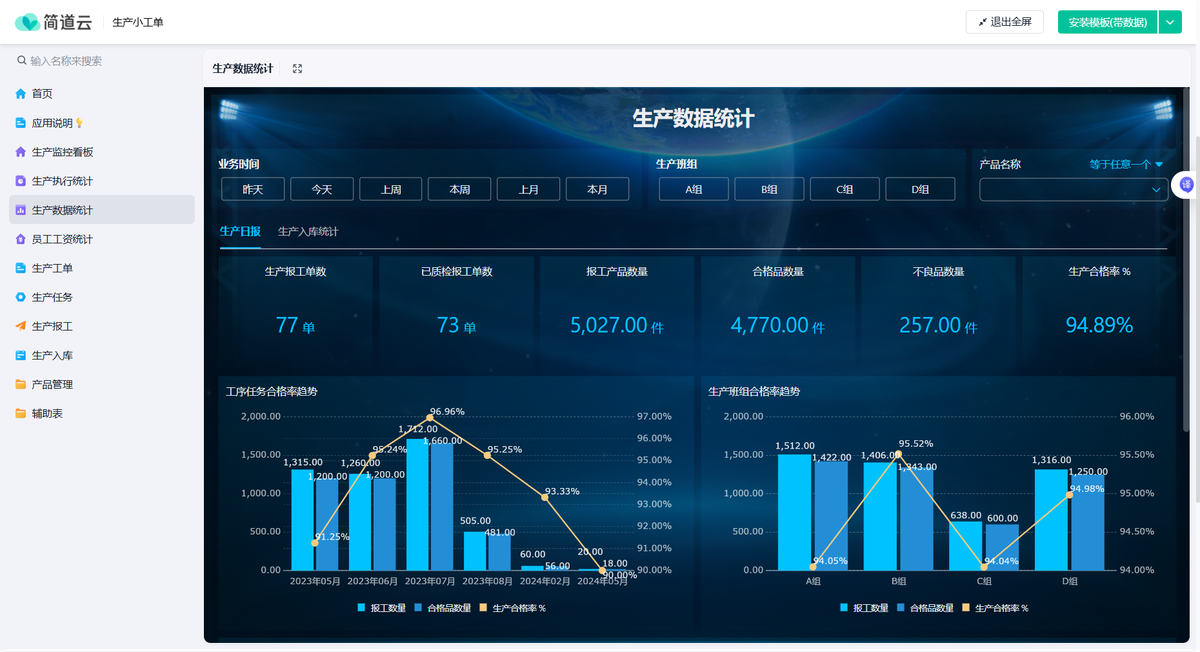The width and height of the screenshot is (1200, 652).
Task: Filter by 本月
Action: (597, 189)
